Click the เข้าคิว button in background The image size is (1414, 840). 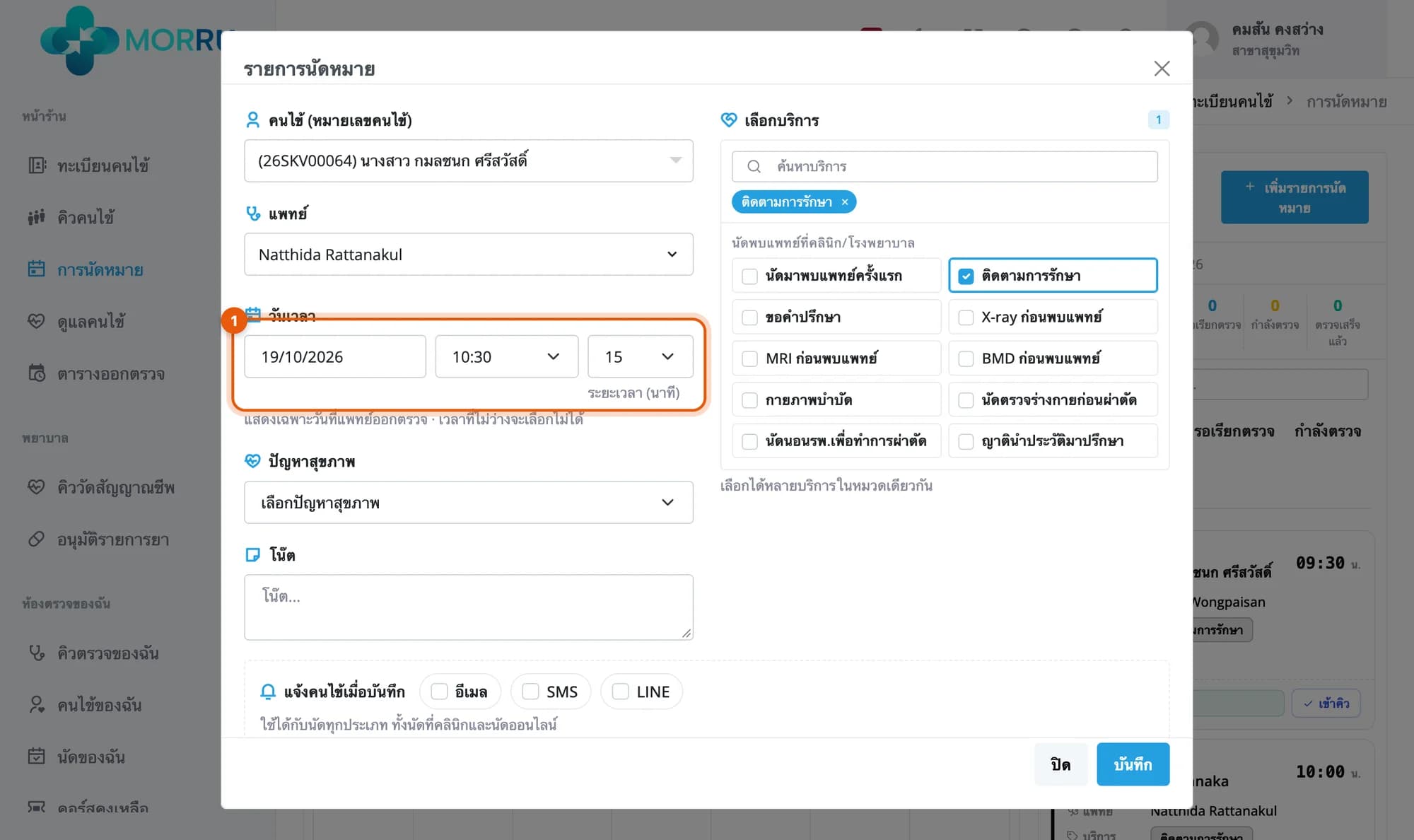pos(1326,704)
